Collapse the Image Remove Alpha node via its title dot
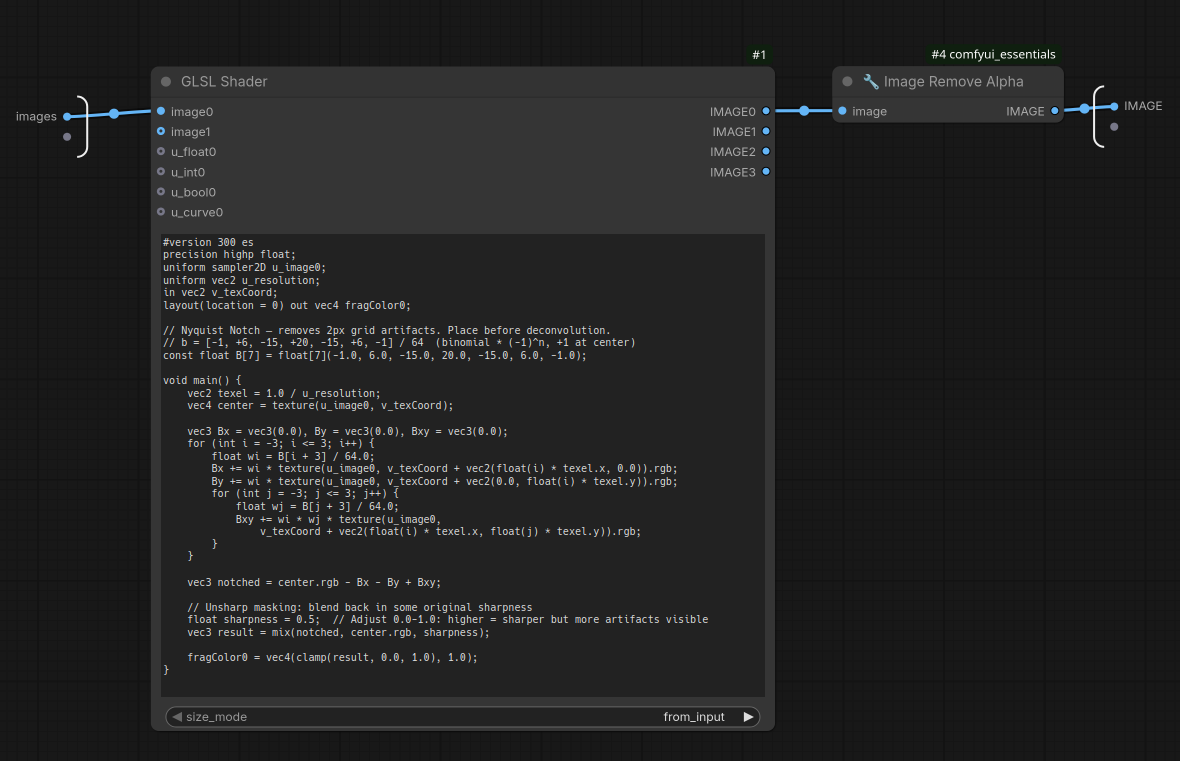This screenshot has width=1180, height=761. pyautogui.click(x=847, y=81)
